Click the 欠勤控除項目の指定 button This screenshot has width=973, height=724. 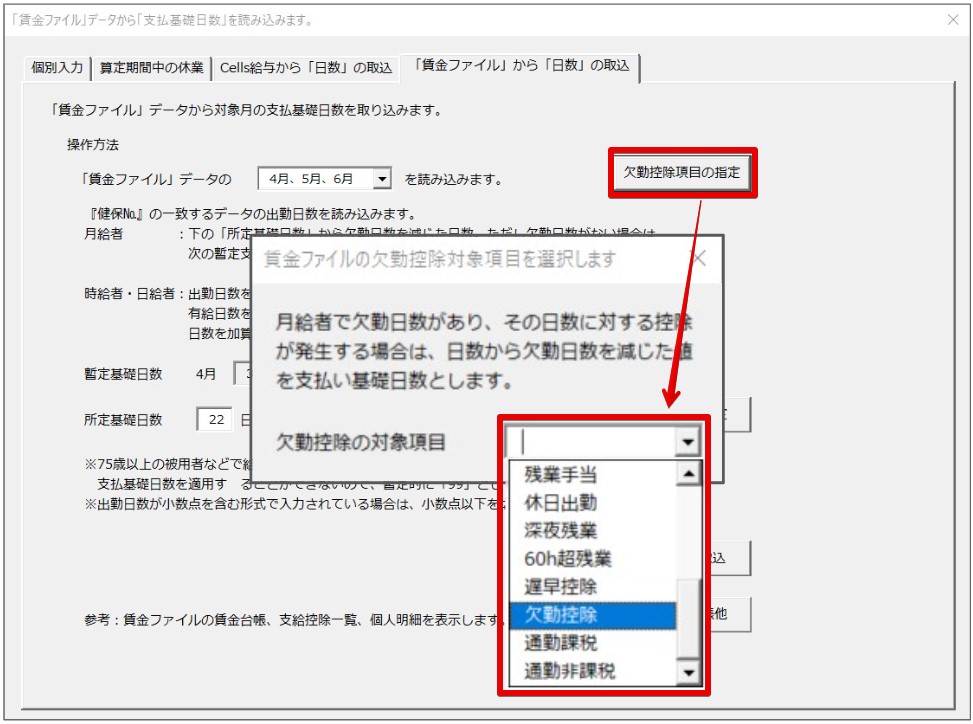tap(682, 172)
